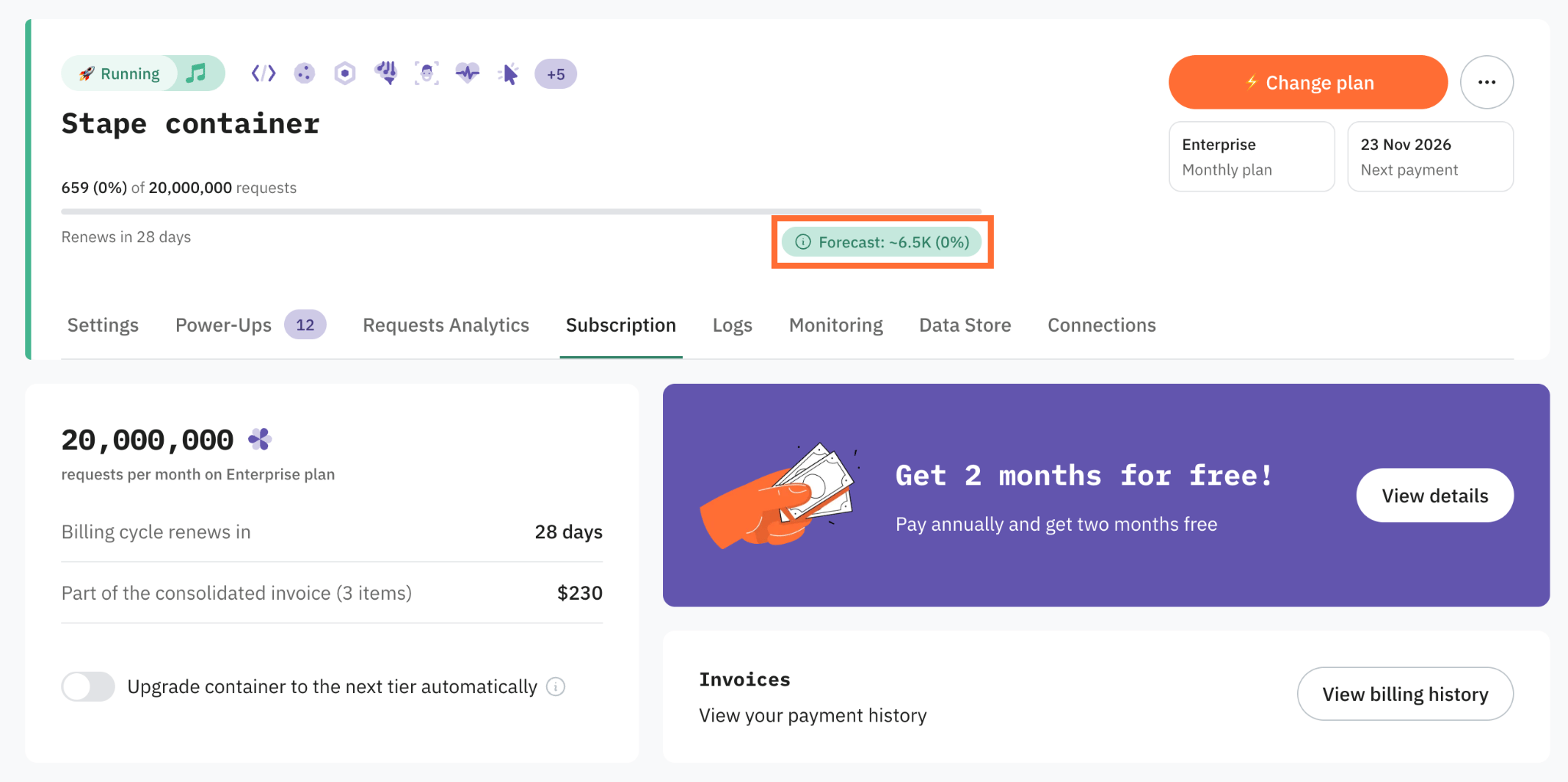1568x782 pixels.
Task: Click the $230 invoice amount
Action: tap(580, 593)
